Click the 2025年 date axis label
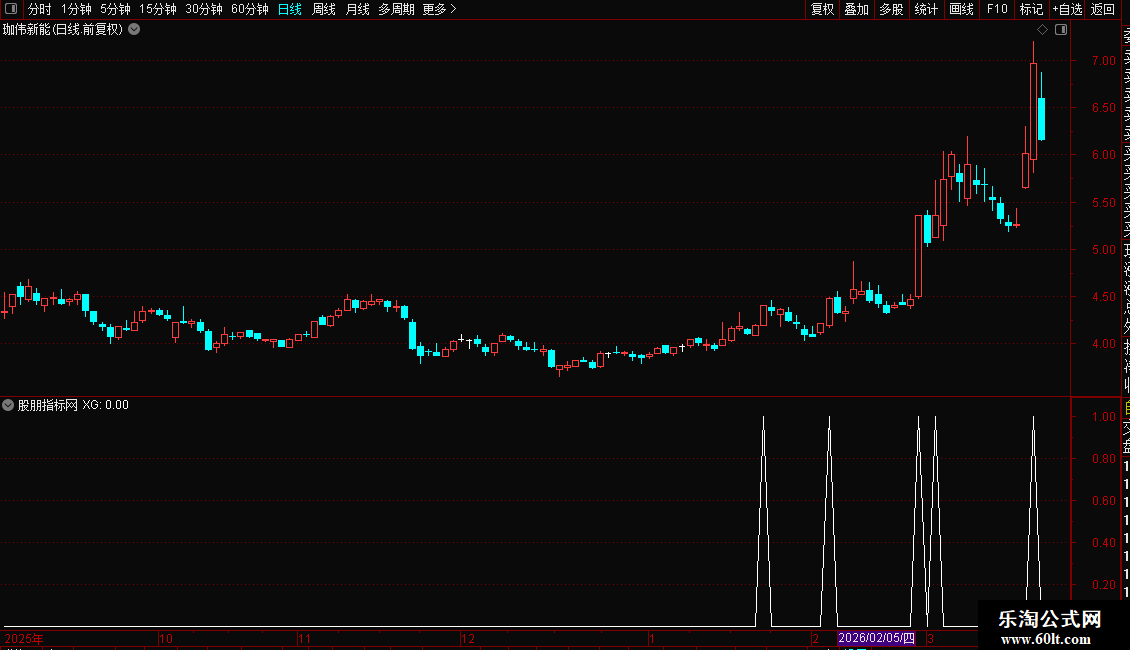This screenshot has width=1130, height=650. pyautogui.click(x=24, y=638)
